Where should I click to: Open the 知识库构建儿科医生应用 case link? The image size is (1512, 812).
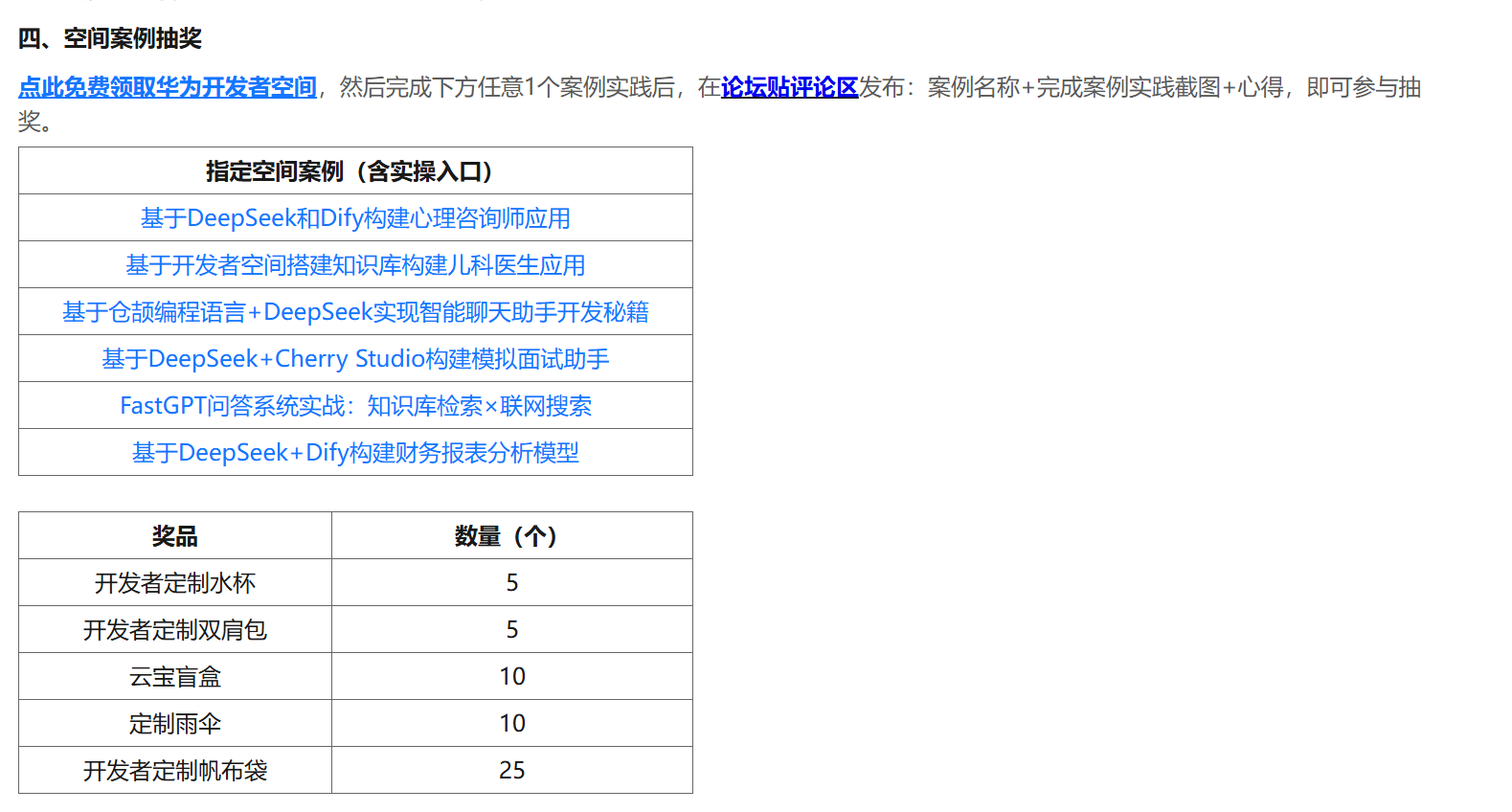click(355, 265)
